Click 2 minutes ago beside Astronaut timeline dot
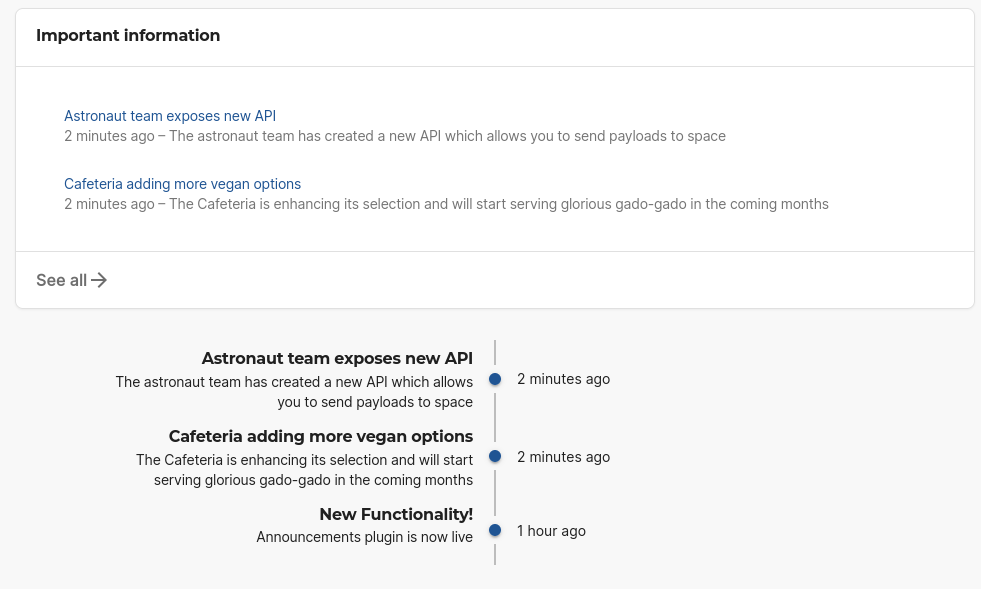The height and width of the screenshot is (589, 981). [563, 379]
